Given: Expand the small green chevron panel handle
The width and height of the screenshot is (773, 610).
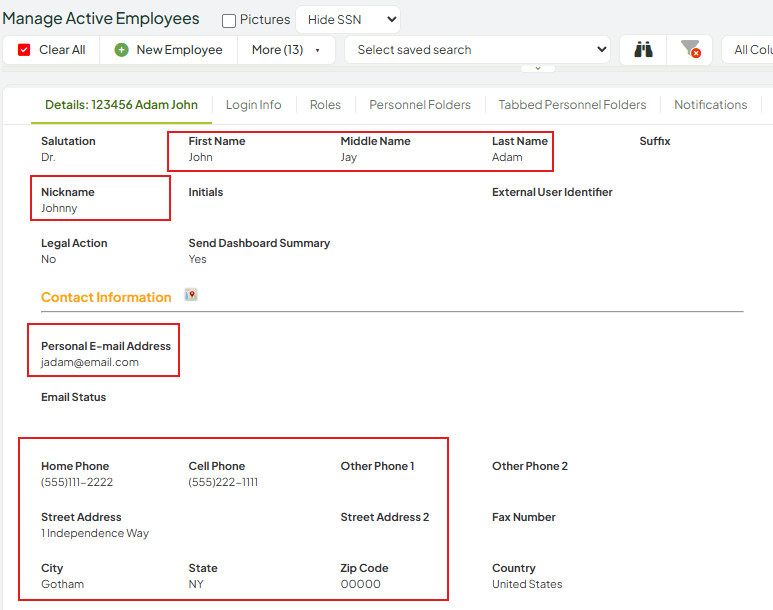Looking at the screenshot, I should [538, 68].
